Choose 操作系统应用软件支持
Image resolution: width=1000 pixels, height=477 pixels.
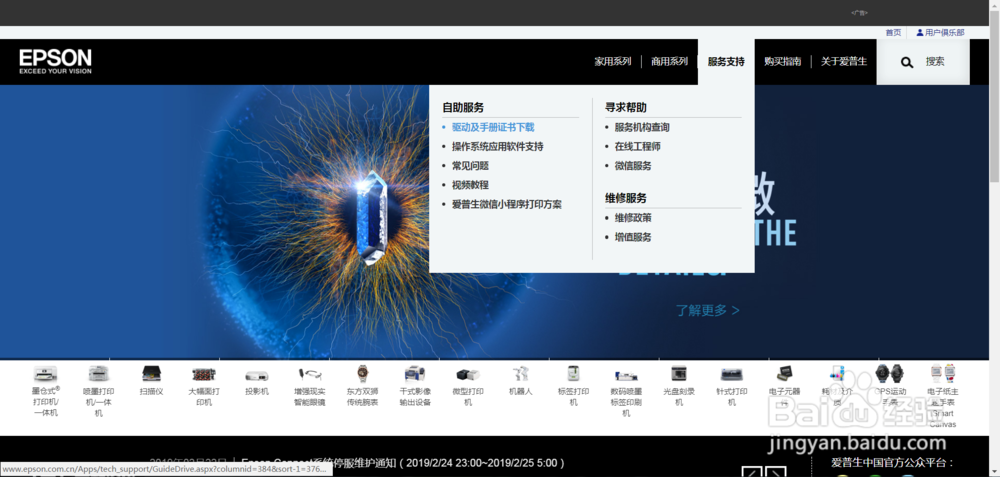(x=497, y=147)
